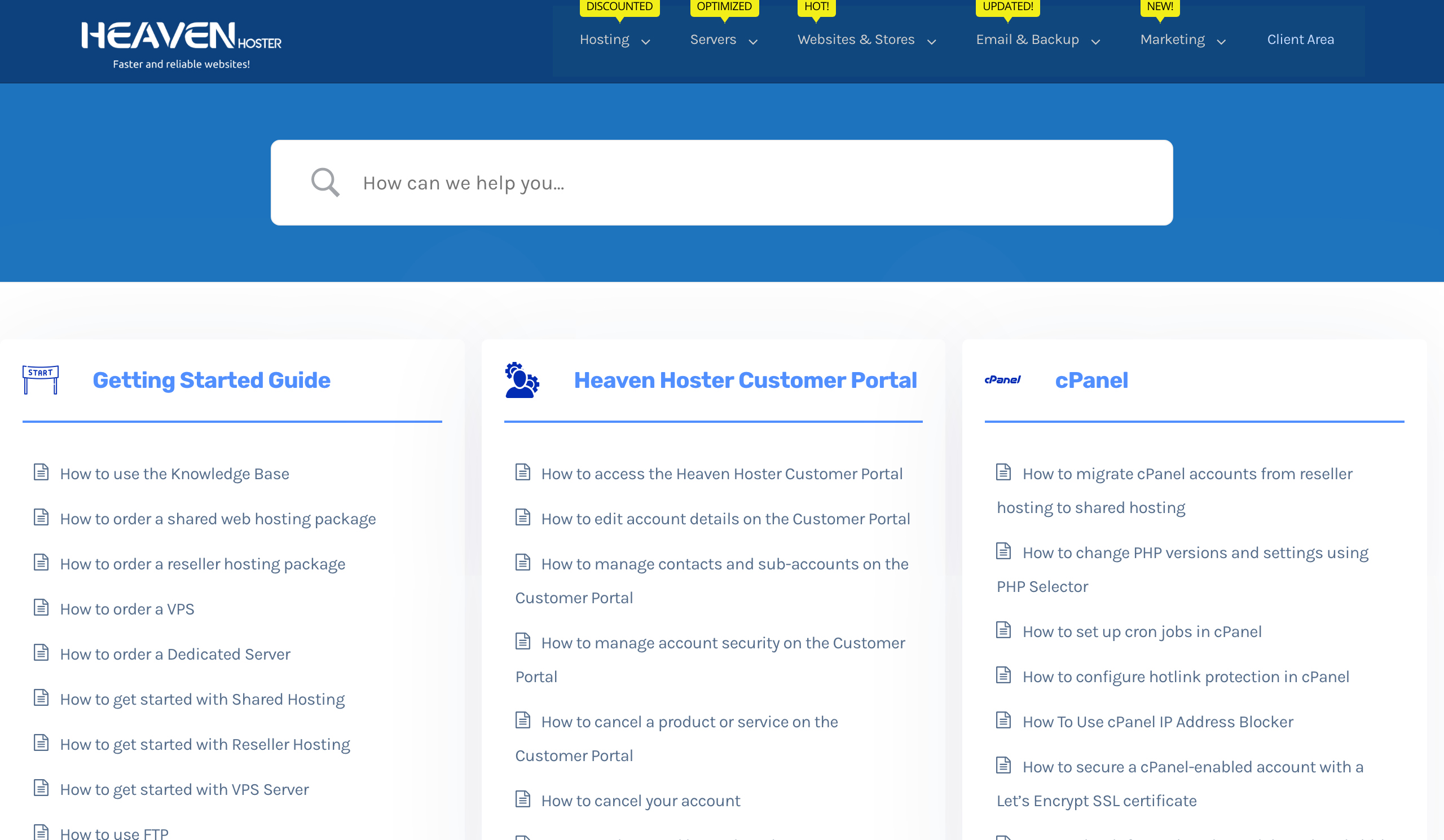
Task: Click the Customer Portal user-gears icon
Action: tap(521, 379)
